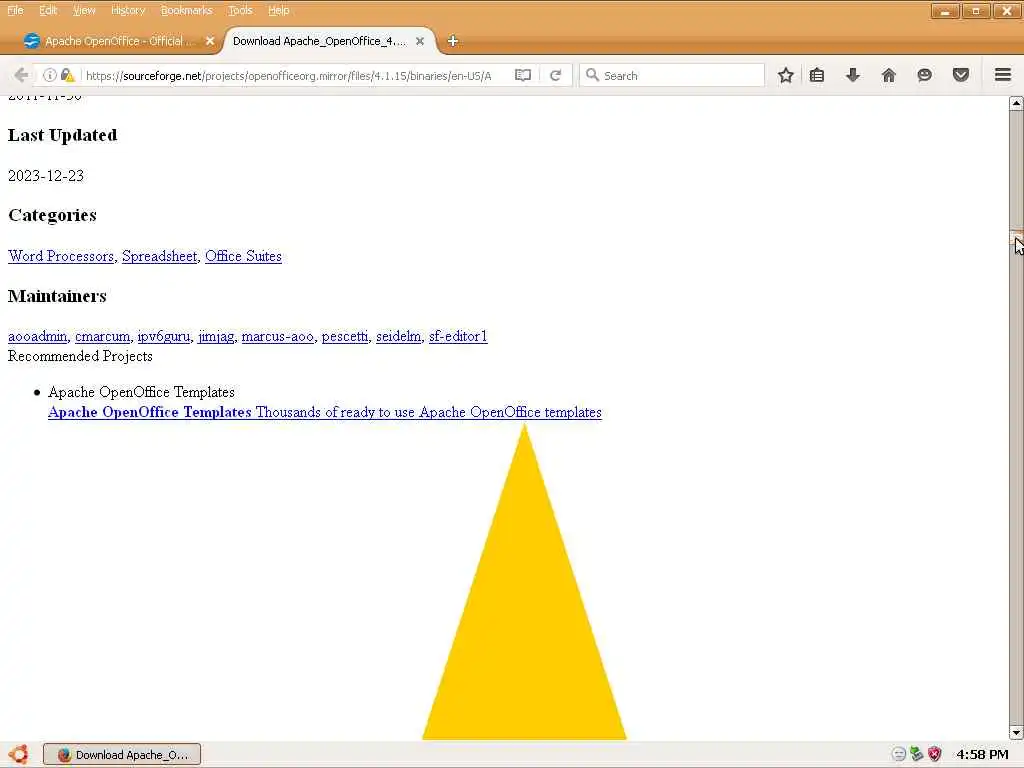This screenshot has height=768, width=1024.
Task: Click the start menu icon in taskbar
Action: tap(18, 754)
